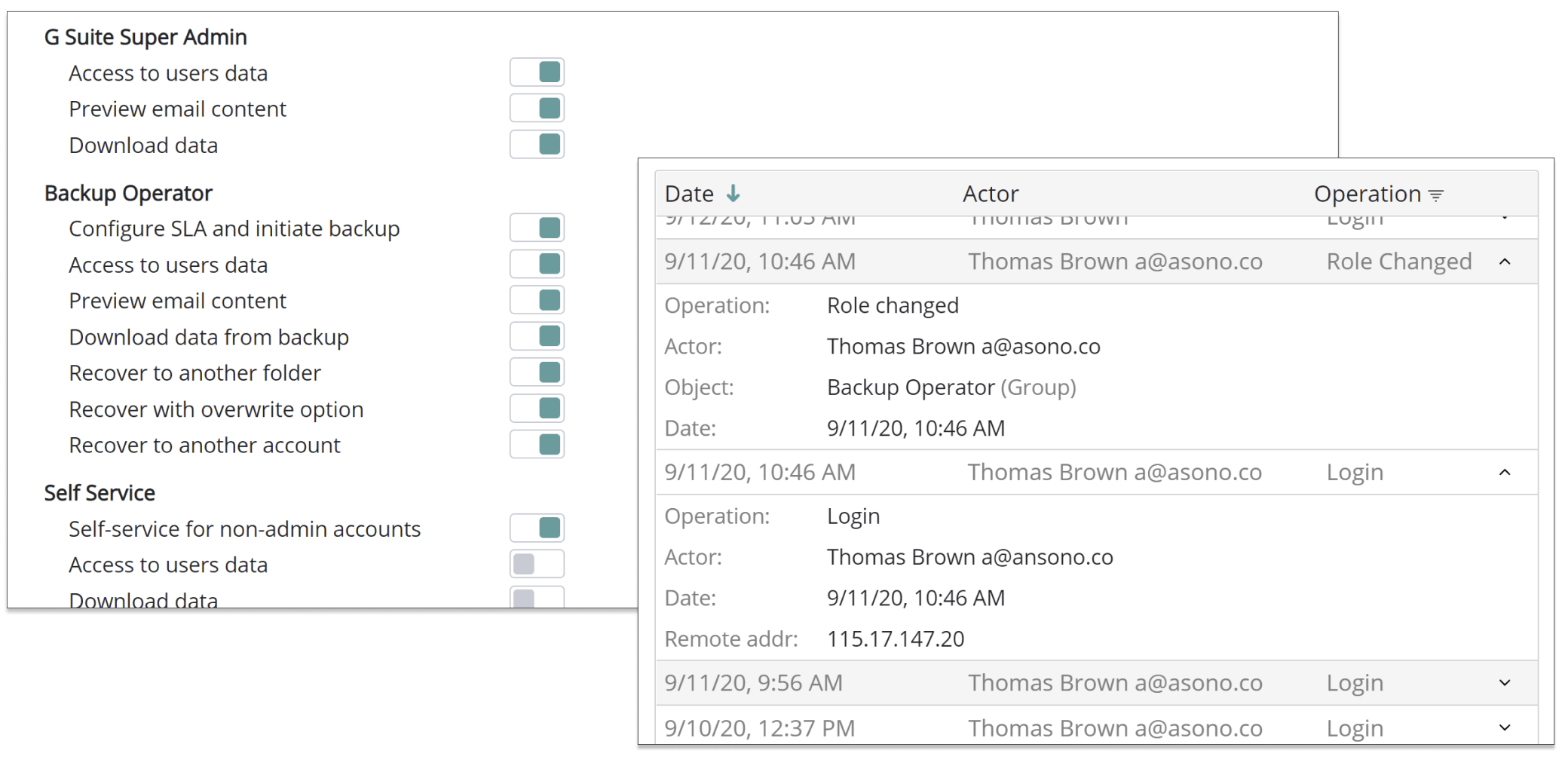Click the Operation column filter icon
The width and height of the screenshot is (1565, 784).
click(1436, 195)
